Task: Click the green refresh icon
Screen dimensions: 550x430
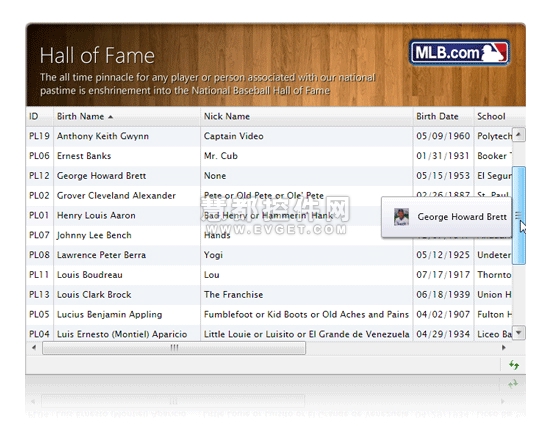Action: (x=514, y=365)
